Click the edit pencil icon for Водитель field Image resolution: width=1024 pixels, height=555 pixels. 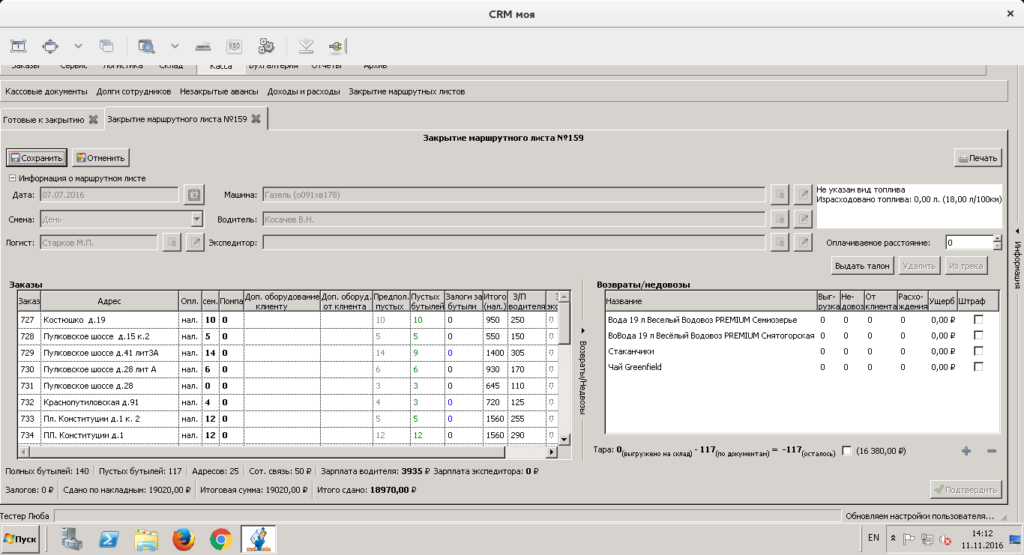tap(803, 219)
